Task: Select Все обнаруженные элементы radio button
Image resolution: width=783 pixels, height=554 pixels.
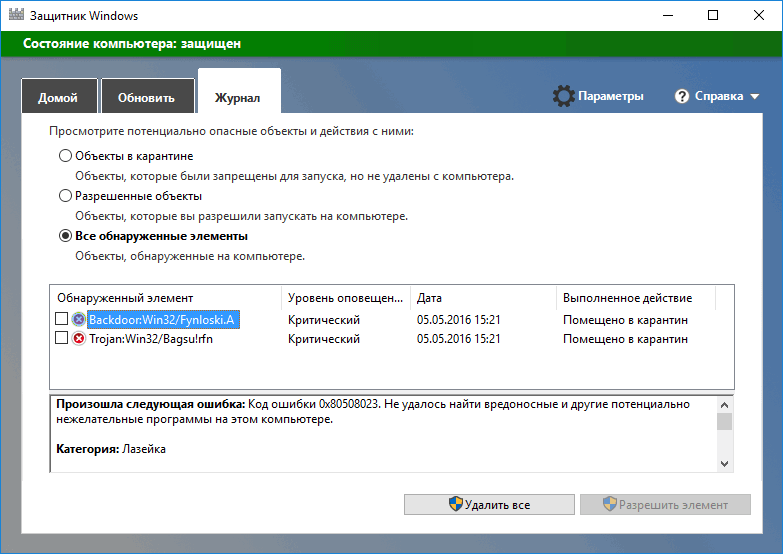Action: 65,236
